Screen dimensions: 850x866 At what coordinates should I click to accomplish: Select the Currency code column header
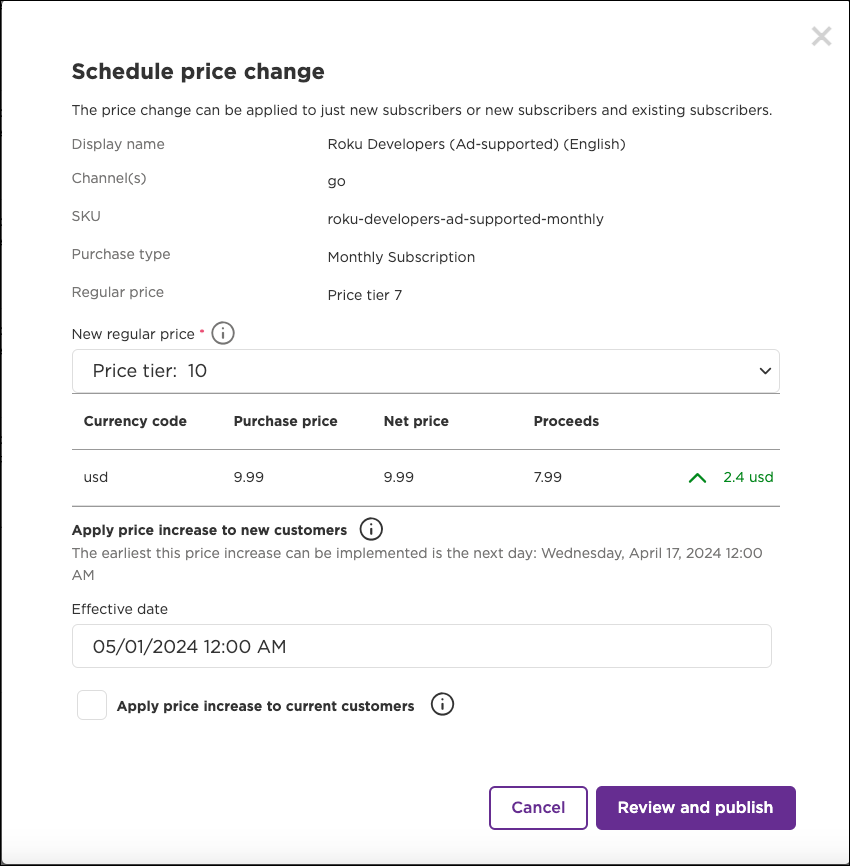135,421
